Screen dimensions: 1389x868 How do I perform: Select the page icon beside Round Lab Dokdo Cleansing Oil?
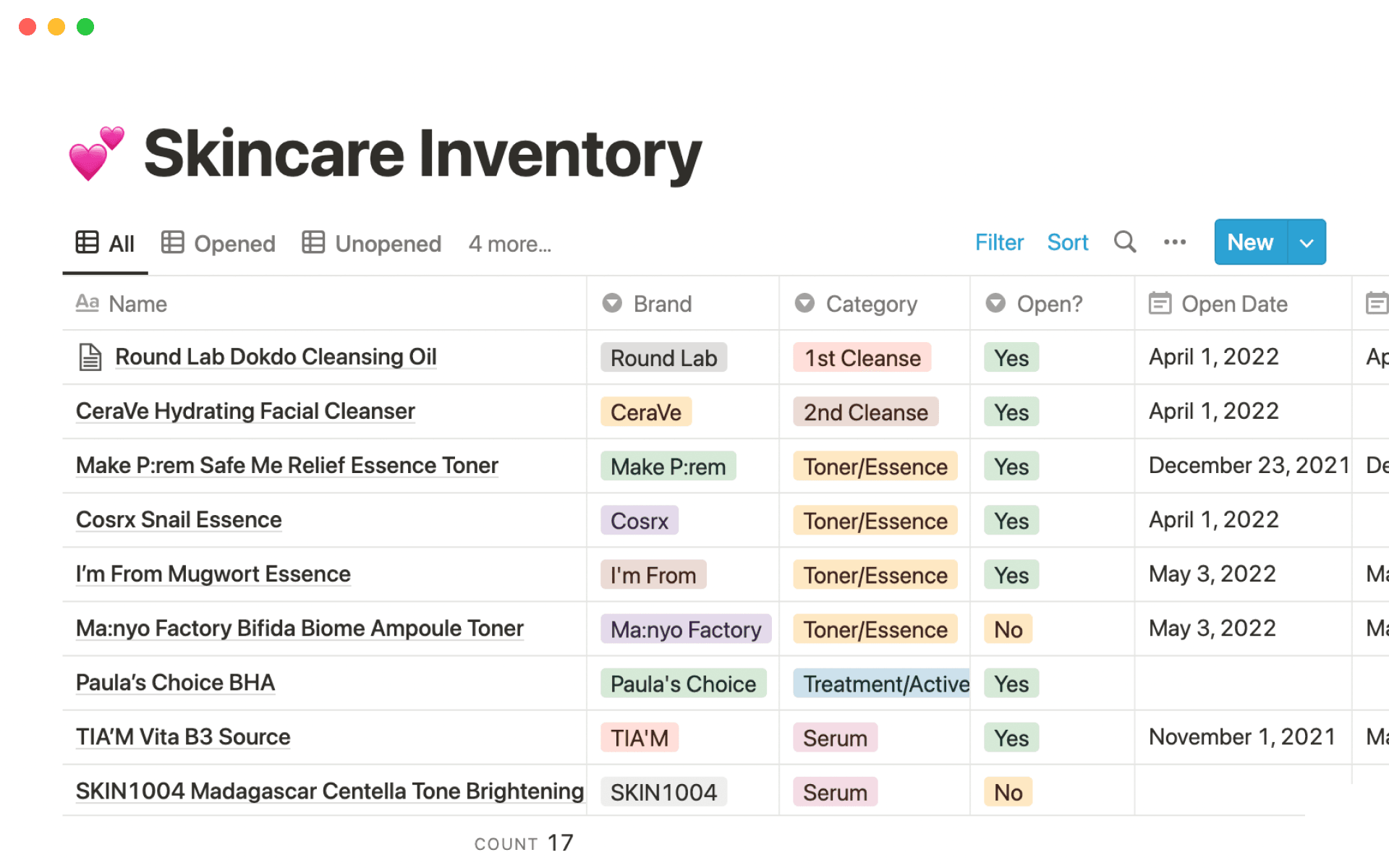click(x=90, y=357)
